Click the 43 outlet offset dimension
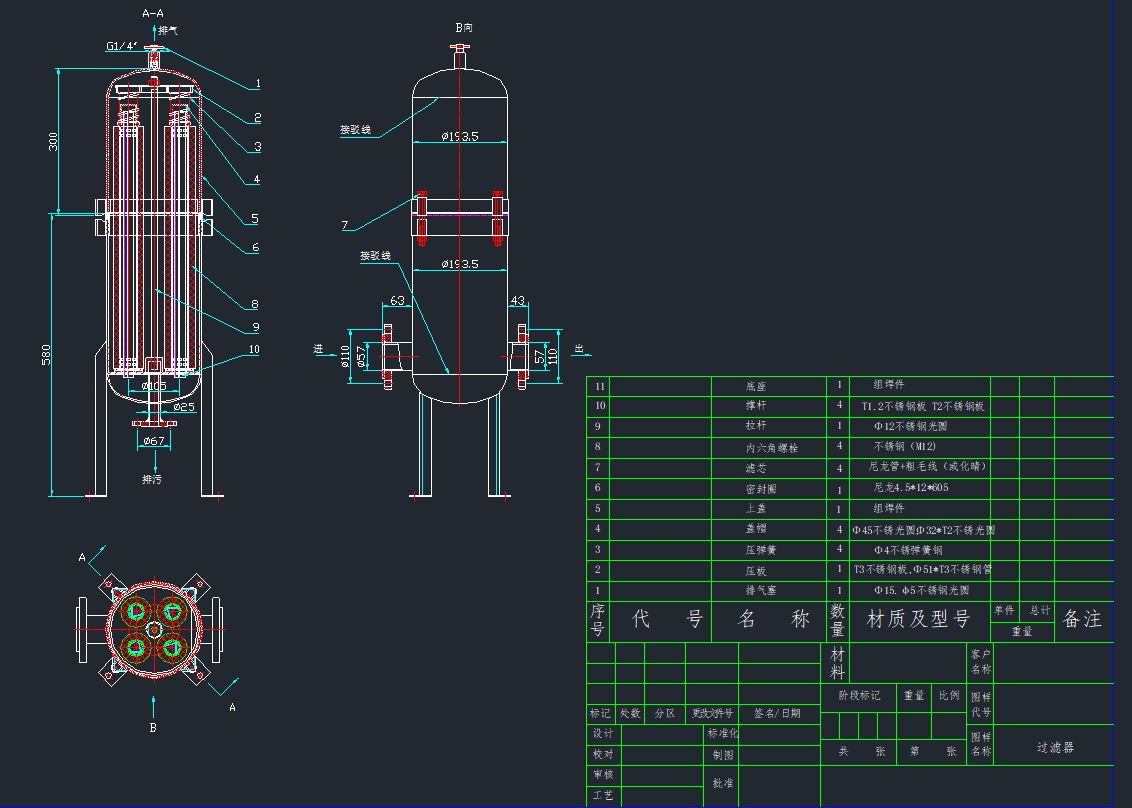 click(x=517, y=300)
